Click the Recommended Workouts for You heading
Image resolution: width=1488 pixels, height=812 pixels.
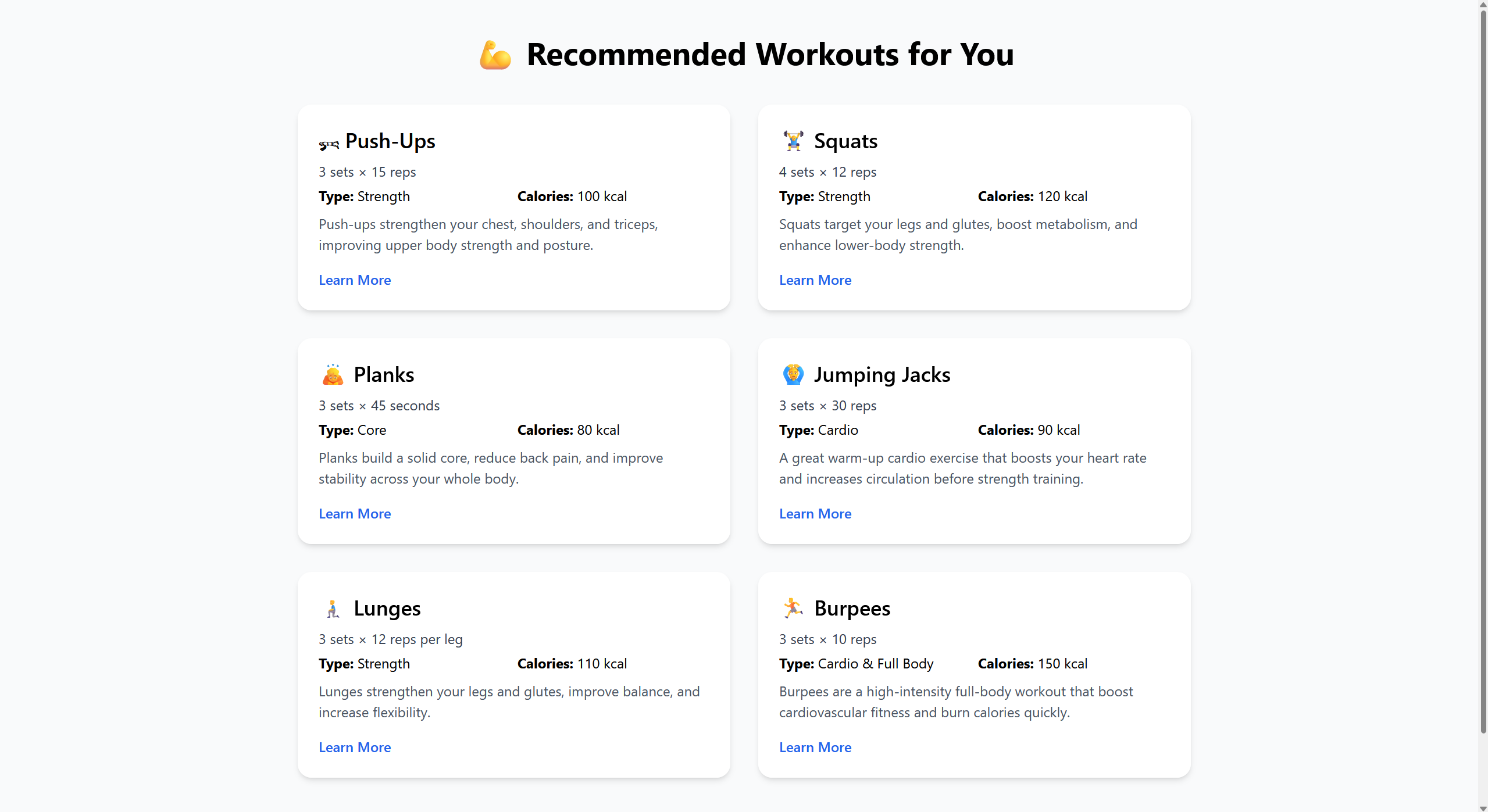click(x=770, y=55)
